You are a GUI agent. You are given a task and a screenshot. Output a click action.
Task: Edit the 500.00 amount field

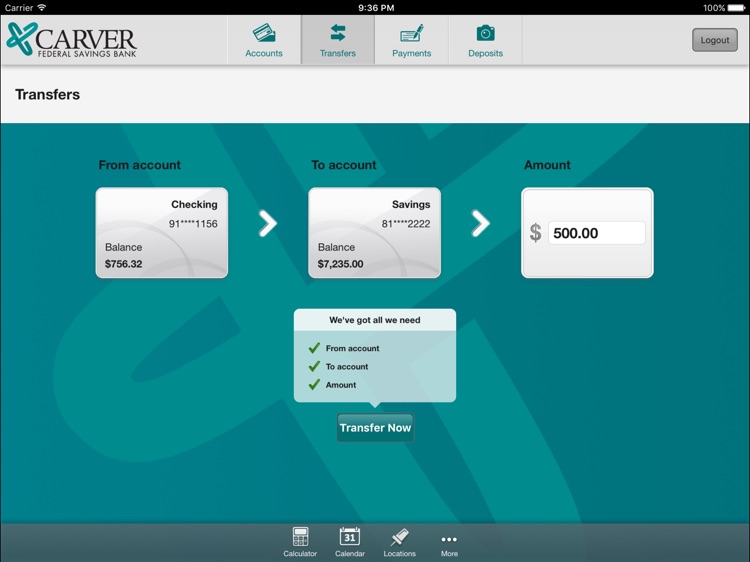click(x=596, y=233)
